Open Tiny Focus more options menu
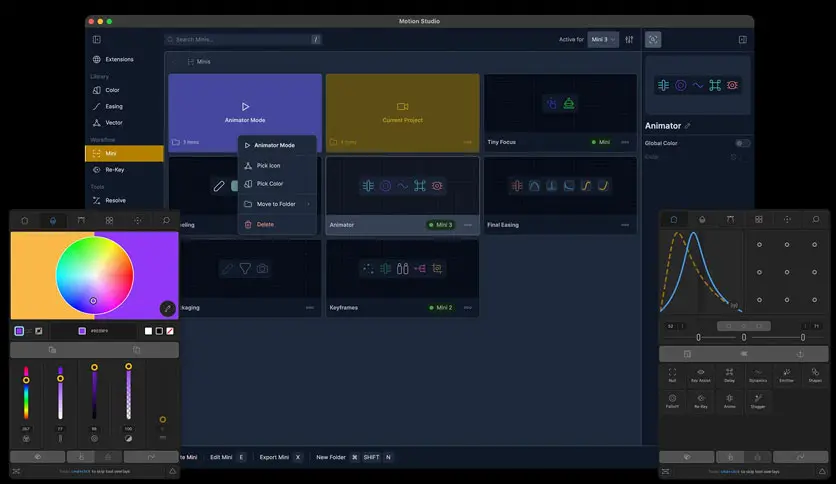 coord(625,142)
